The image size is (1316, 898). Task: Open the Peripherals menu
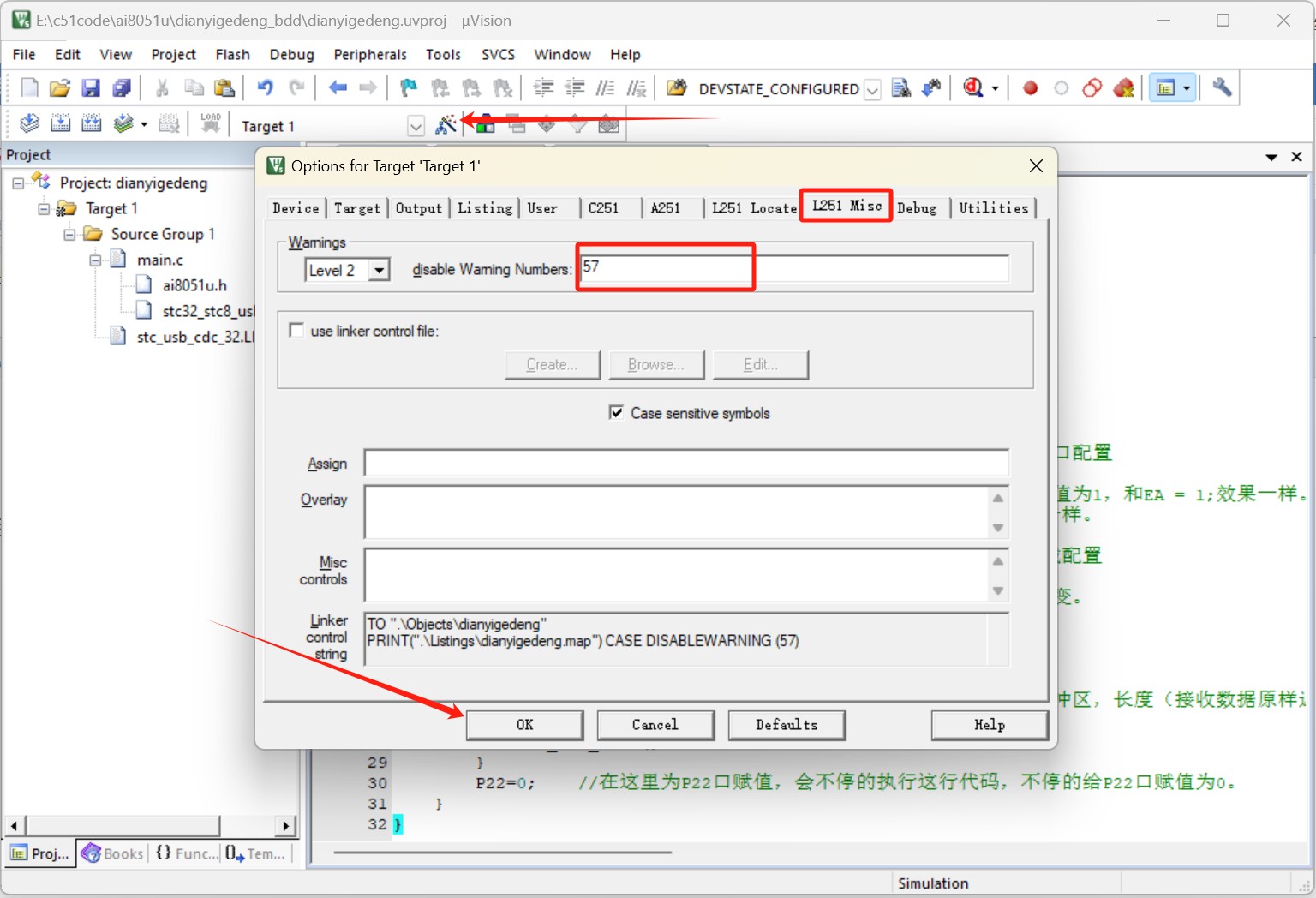point(370,54)
